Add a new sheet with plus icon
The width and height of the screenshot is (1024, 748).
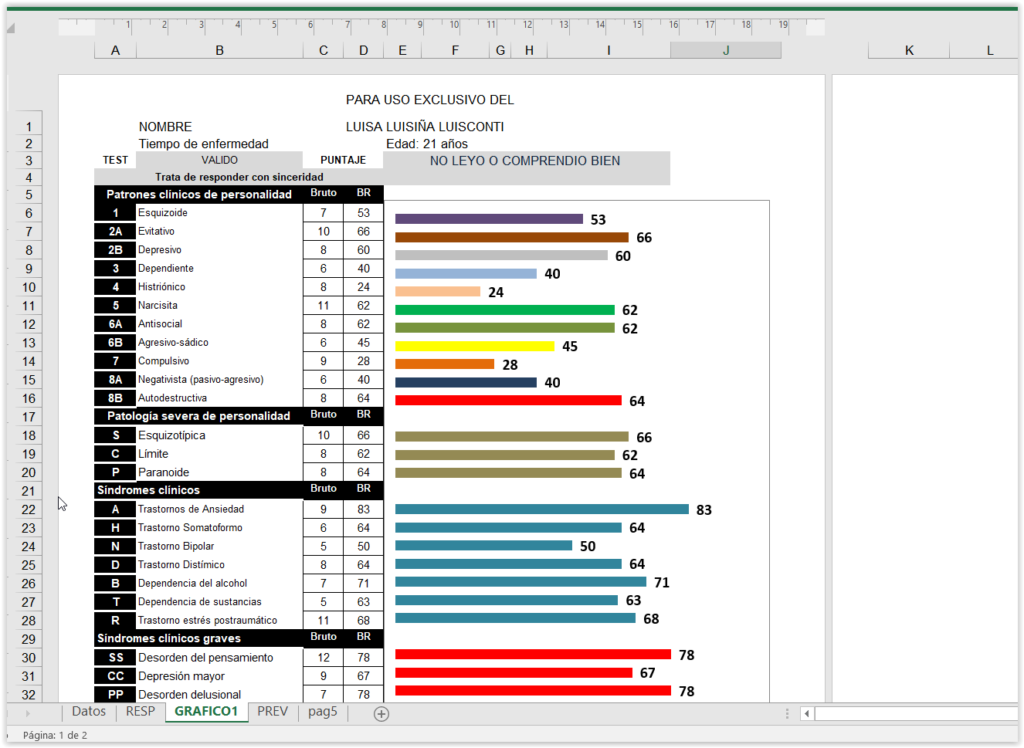381,713
